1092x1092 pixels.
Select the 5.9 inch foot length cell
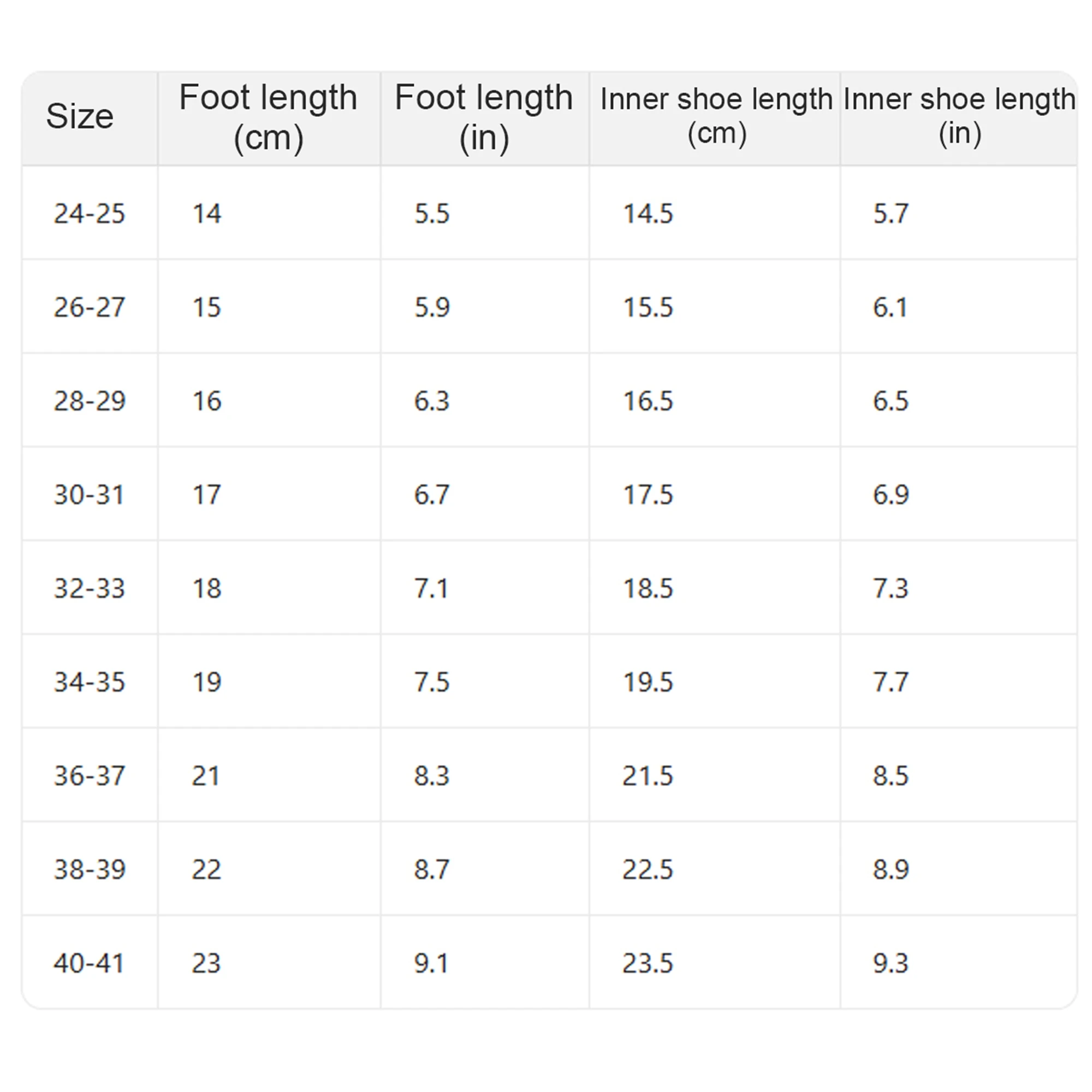point(432,307)
